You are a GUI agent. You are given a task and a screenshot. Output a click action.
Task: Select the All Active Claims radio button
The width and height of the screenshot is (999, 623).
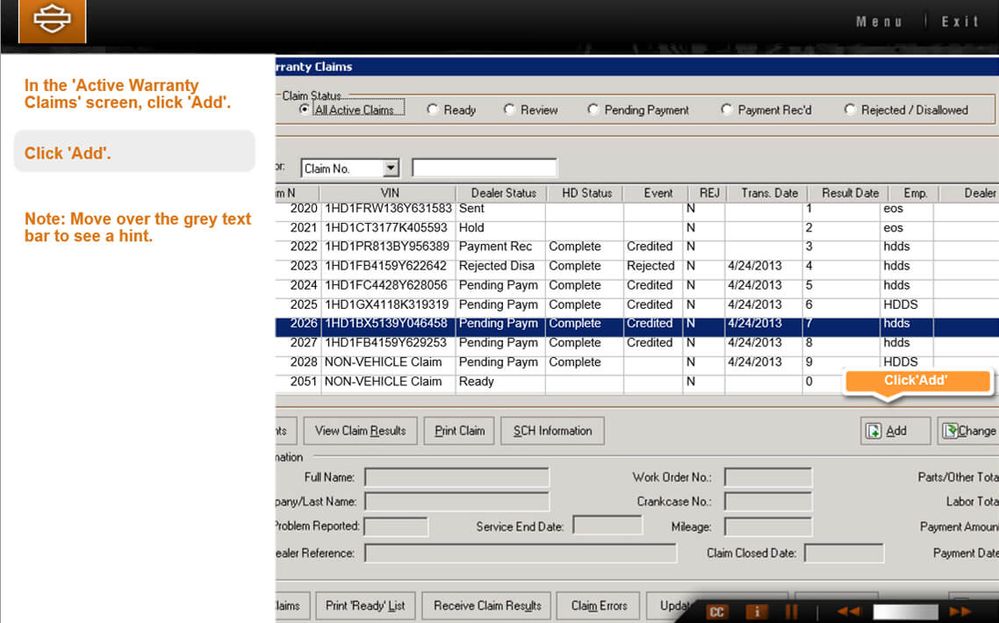[306, 110]
